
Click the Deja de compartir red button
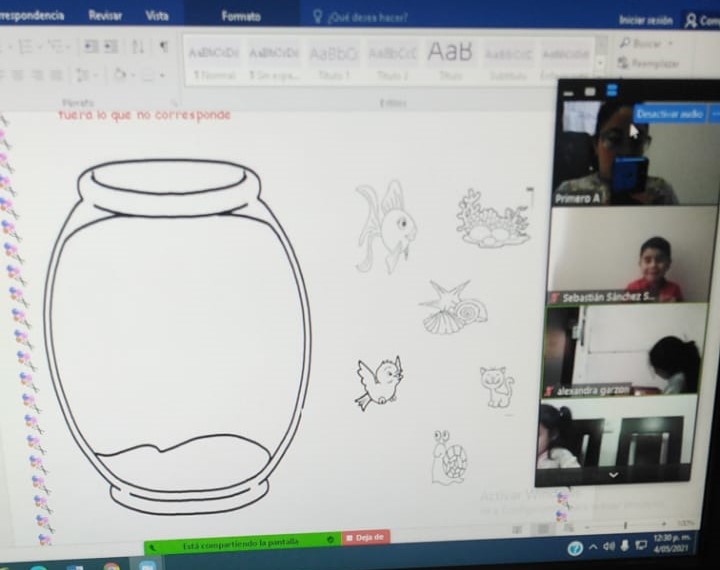366,537
